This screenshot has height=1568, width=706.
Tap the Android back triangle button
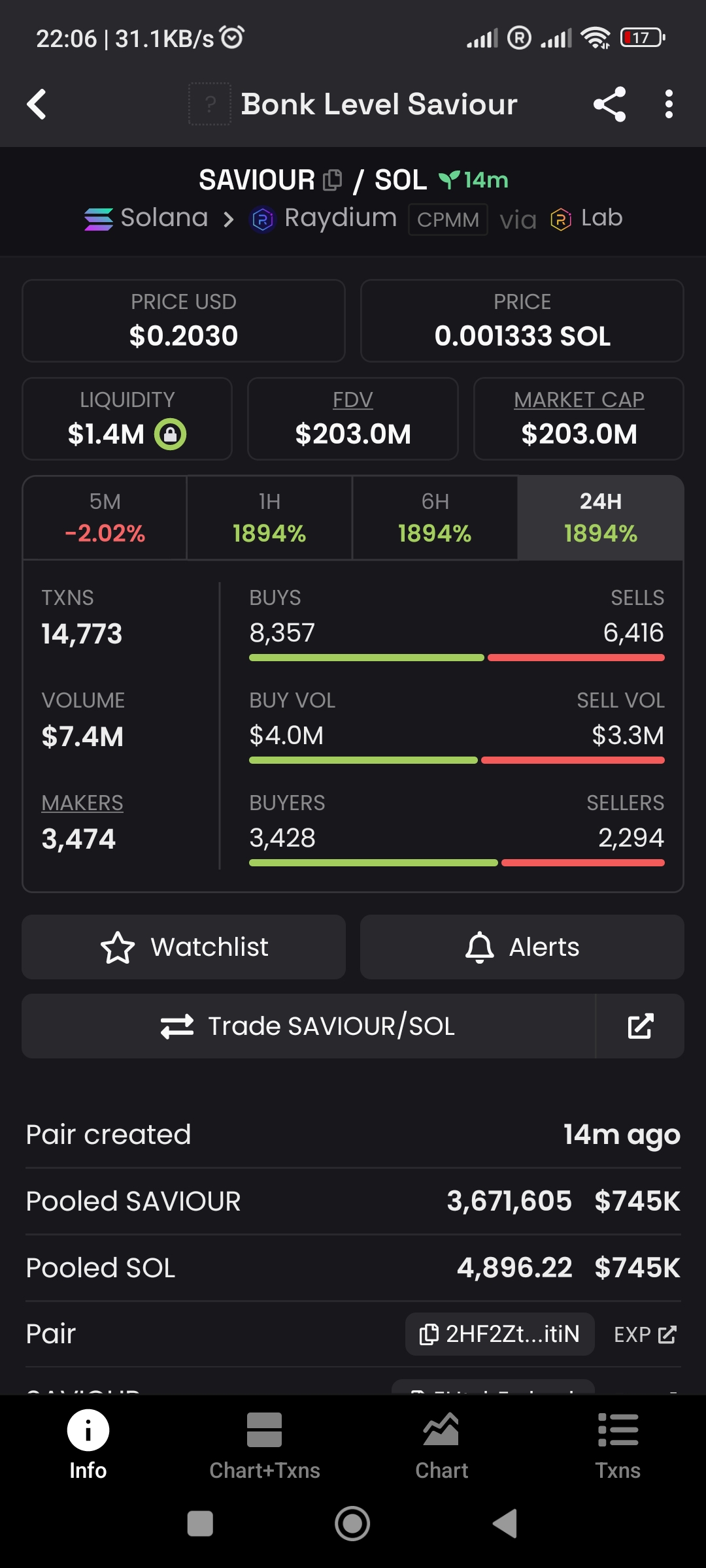(x=505, y=1524)
